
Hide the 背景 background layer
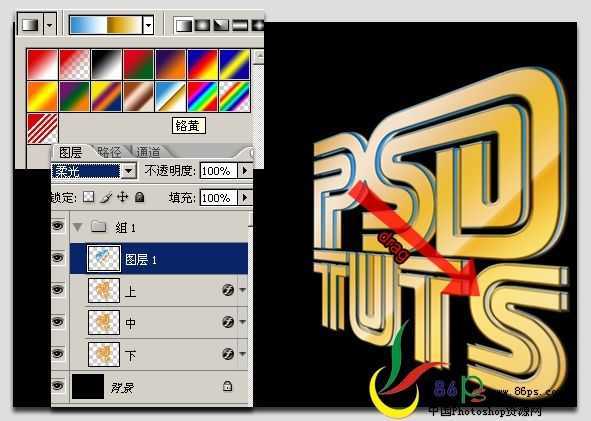click(x=58, y=386)
